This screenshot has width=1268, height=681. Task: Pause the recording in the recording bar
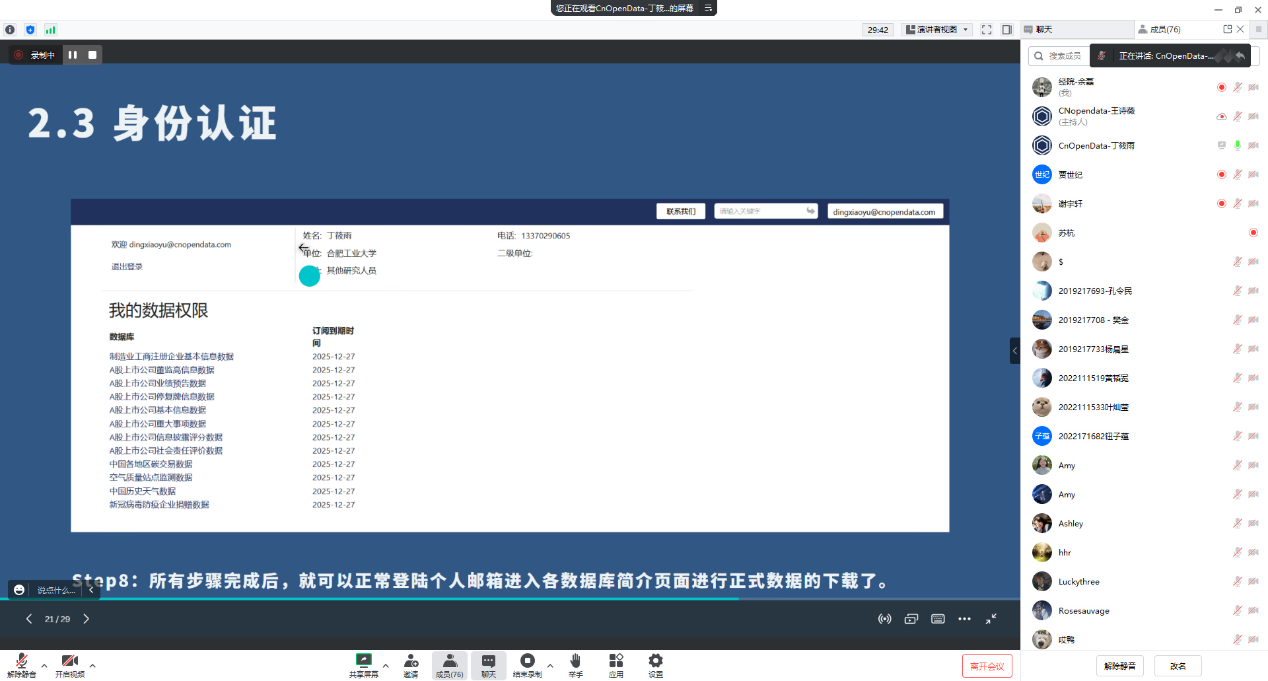pos(72,55)
